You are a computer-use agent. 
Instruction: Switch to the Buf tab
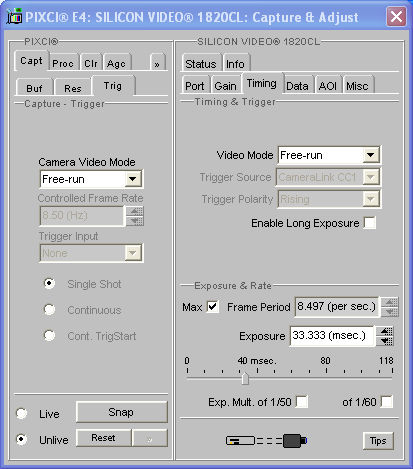point(34,88)
